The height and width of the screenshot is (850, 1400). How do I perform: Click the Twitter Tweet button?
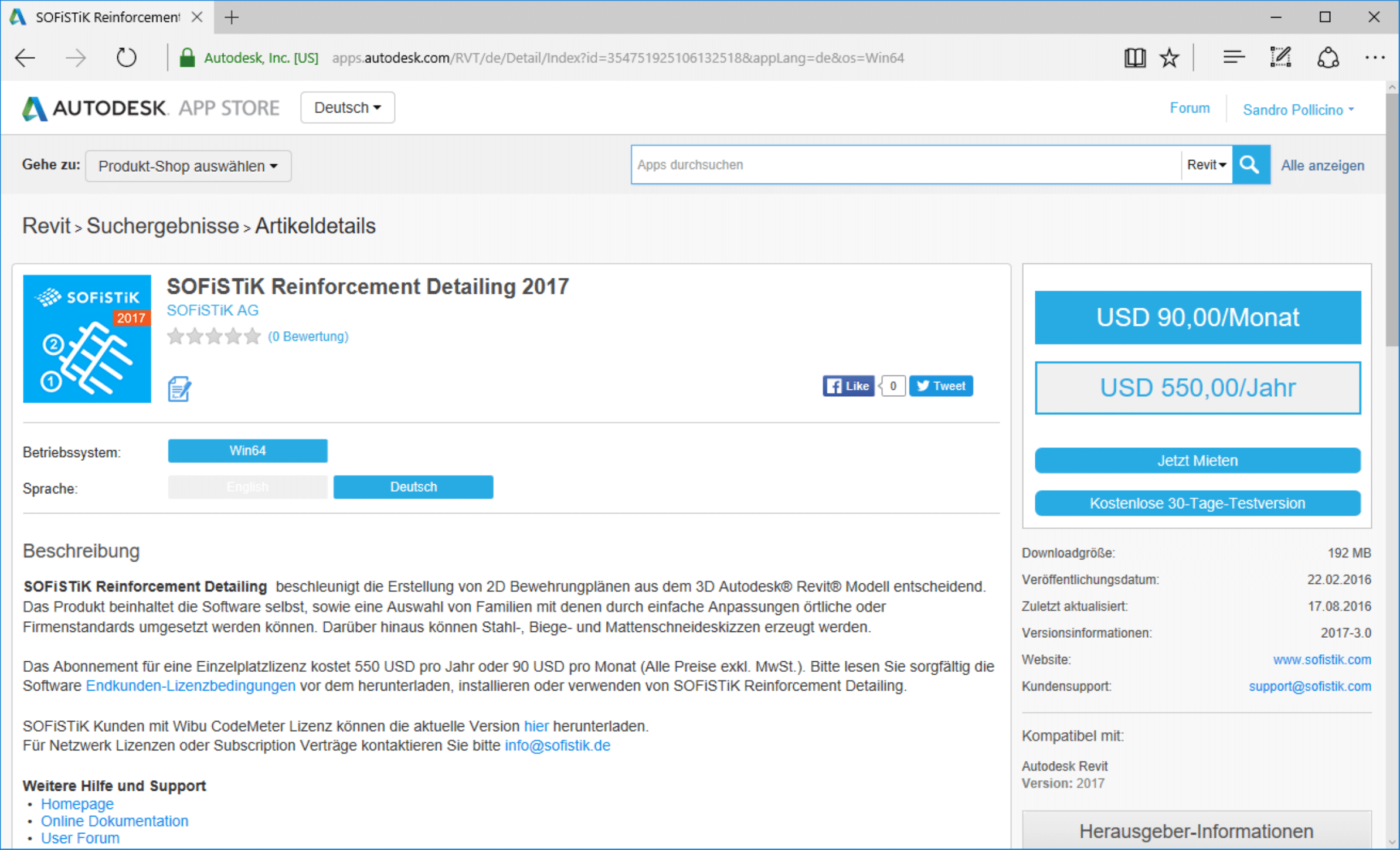pos(941,386)
